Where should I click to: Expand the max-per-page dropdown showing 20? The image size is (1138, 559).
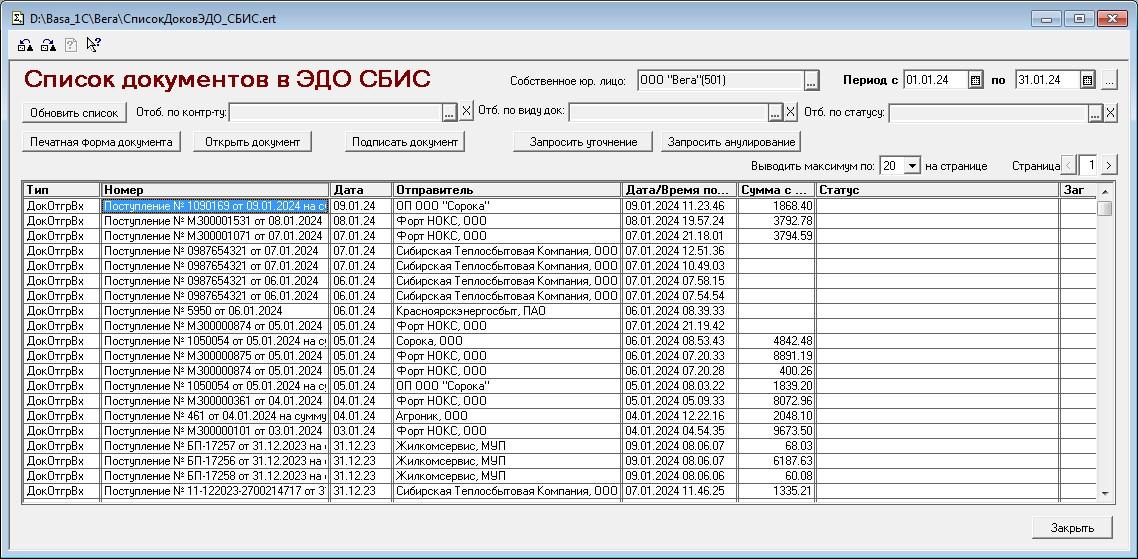pos(911,166)
